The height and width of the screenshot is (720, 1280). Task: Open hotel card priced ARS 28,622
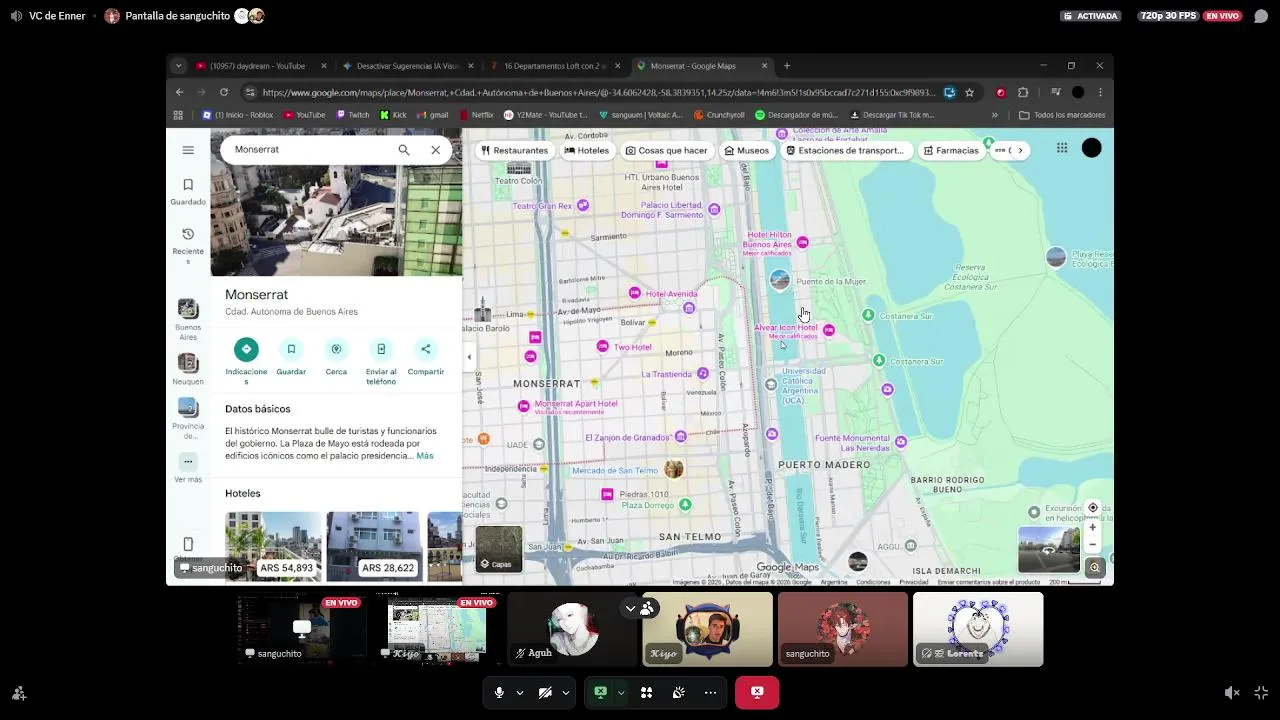[x=373, y=546]
